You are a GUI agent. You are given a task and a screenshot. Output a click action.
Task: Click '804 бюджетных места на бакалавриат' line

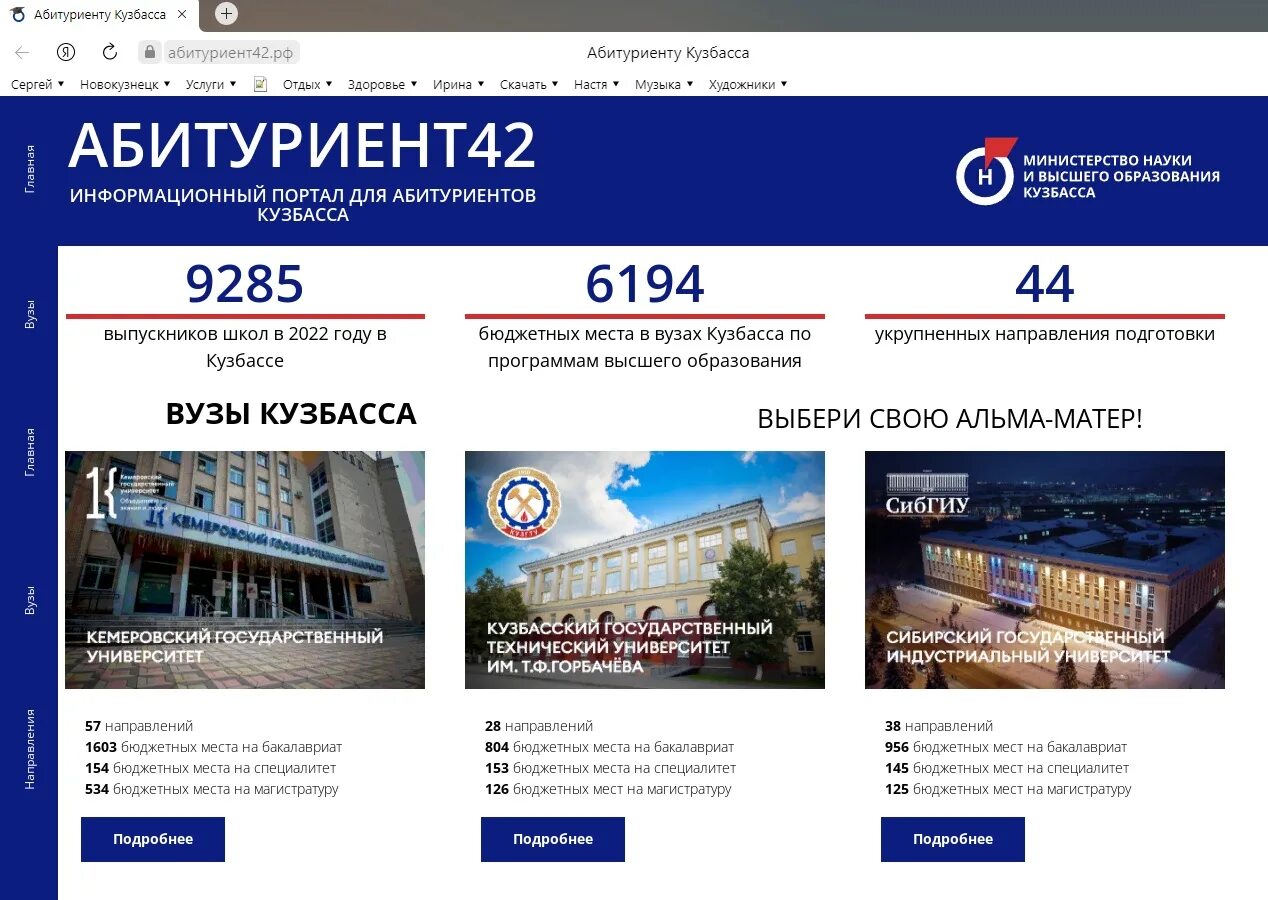click(x=610, y=747)
